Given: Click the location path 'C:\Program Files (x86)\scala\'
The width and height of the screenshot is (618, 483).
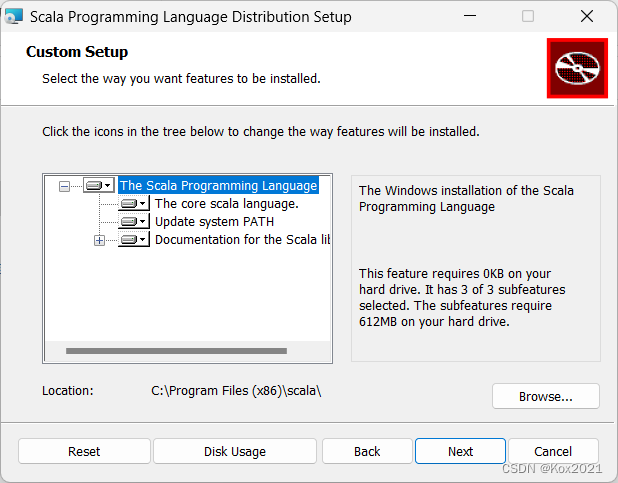Looking at the screenshot, I should coord(236,390).
